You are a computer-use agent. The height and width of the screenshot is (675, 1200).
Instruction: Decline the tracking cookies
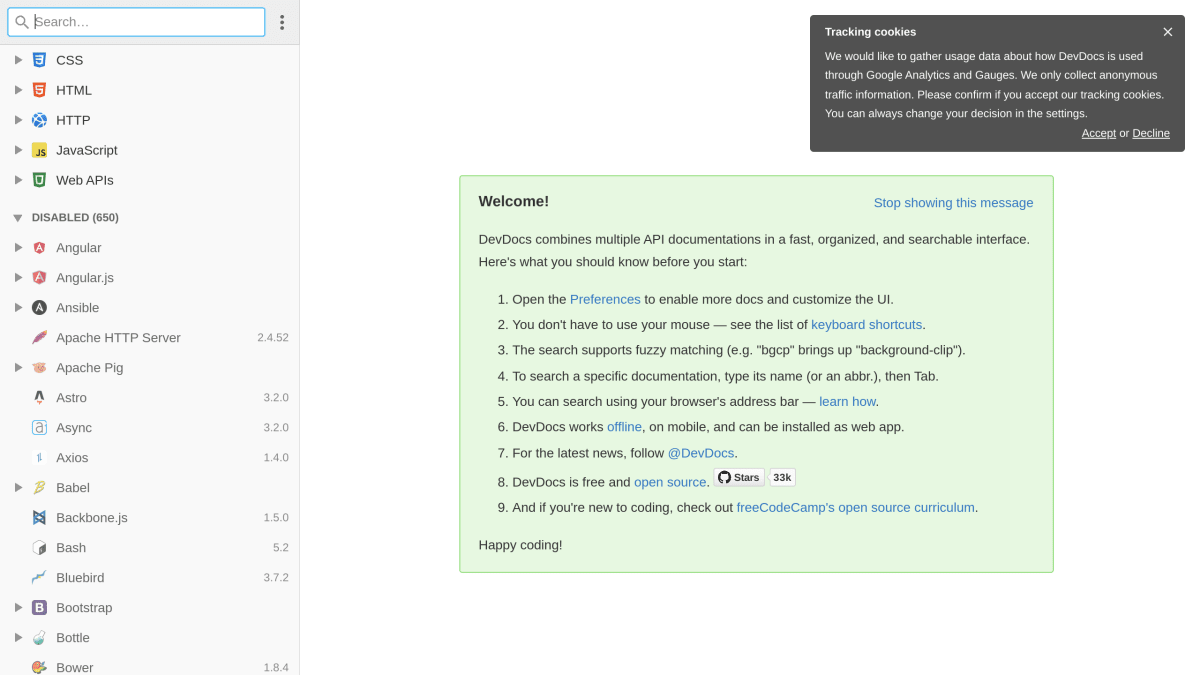(x=1151, y=133)
